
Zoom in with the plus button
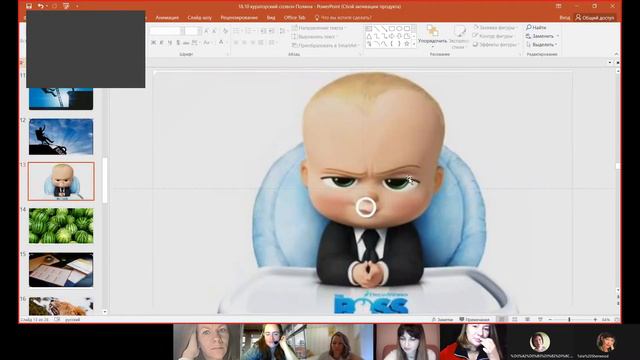pyautogui.click(x=595, y=320)
